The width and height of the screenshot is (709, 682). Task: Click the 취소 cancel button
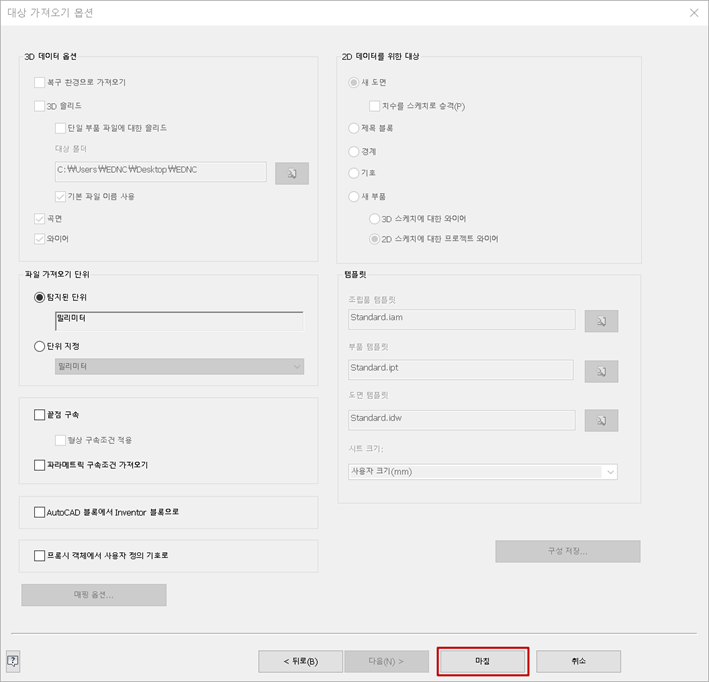578,662
